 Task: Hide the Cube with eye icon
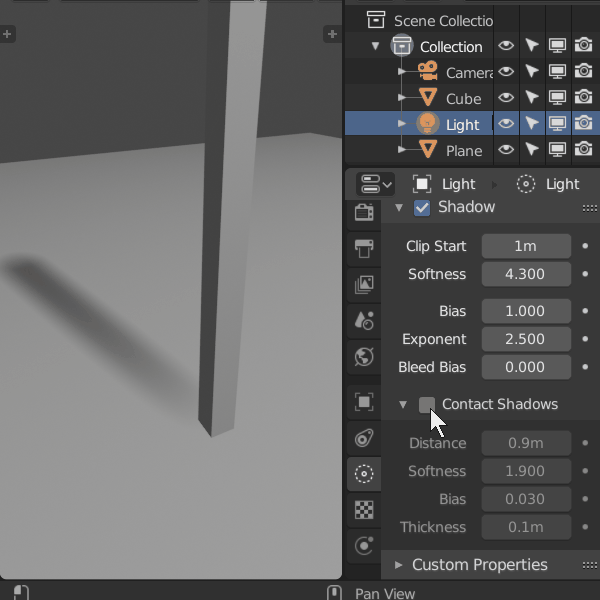click(506, 97)
